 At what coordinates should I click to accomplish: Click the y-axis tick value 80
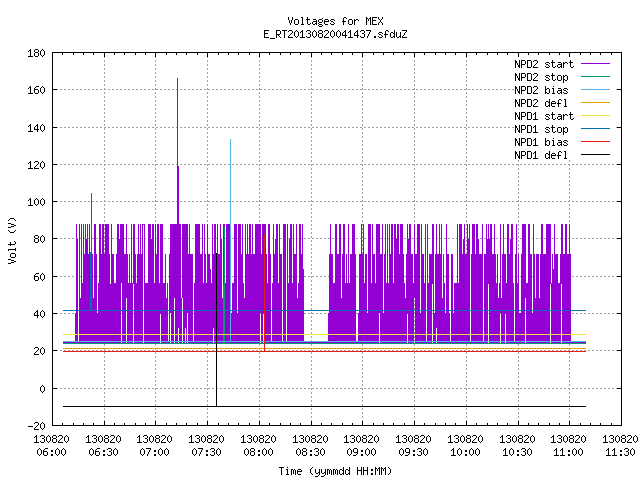point(40,239)
